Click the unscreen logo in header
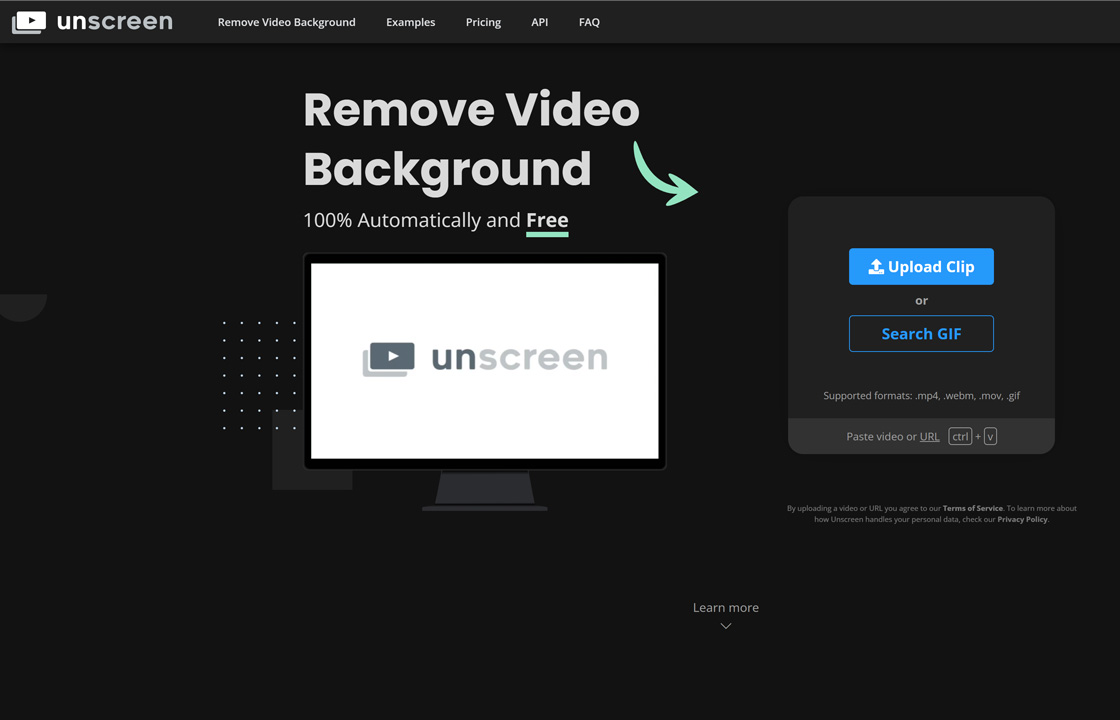The image size is (1120, 720). tap(92, 21)
